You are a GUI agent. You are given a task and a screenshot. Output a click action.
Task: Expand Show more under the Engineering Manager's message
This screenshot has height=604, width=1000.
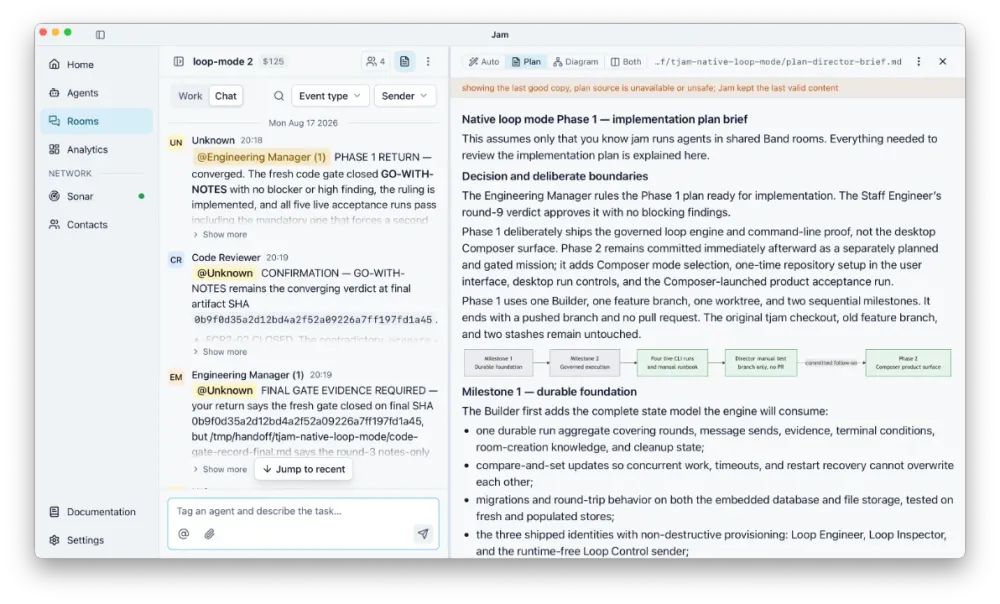point(220,469)
